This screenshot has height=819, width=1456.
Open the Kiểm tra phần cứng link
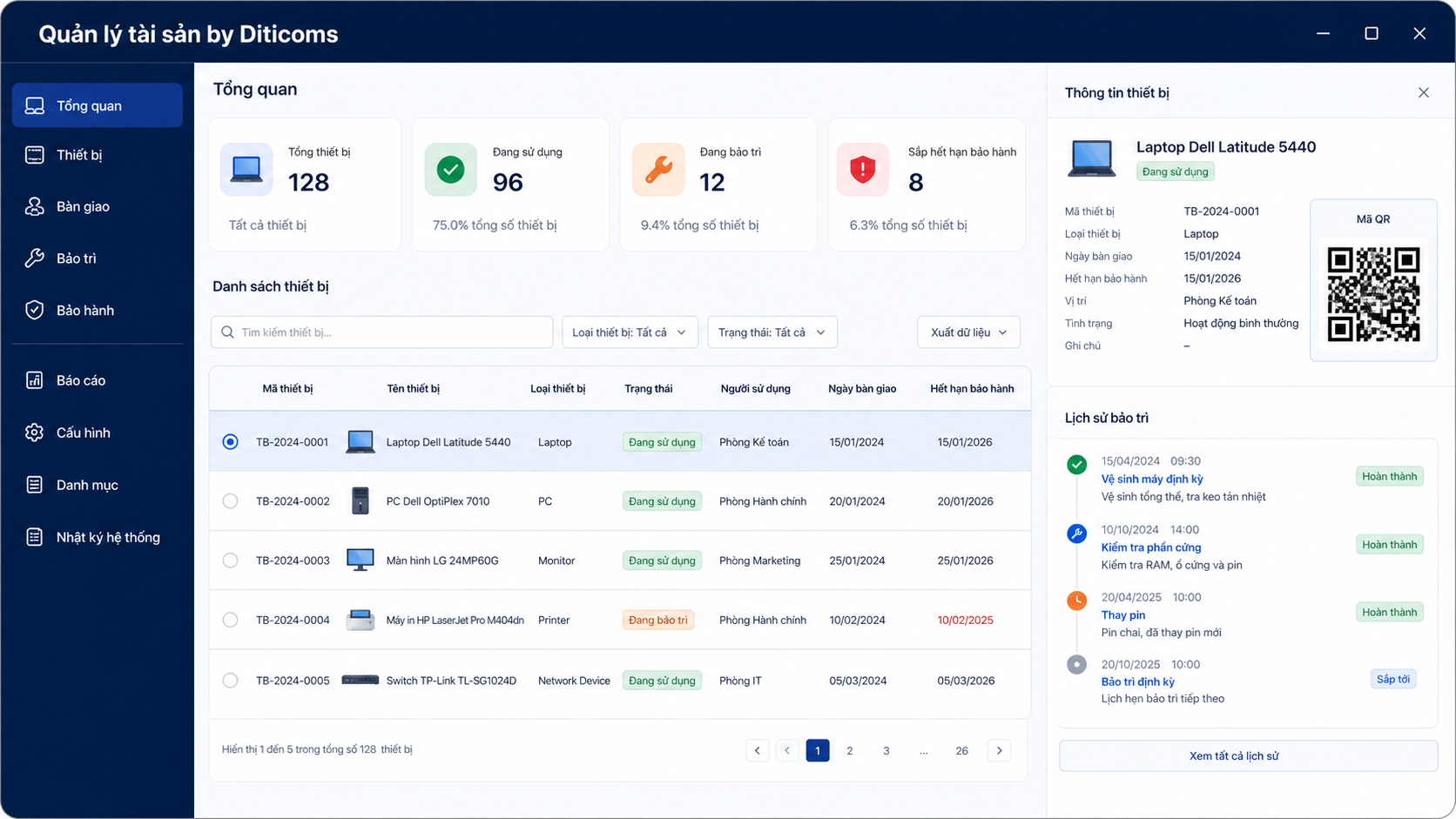[1151, 547]
